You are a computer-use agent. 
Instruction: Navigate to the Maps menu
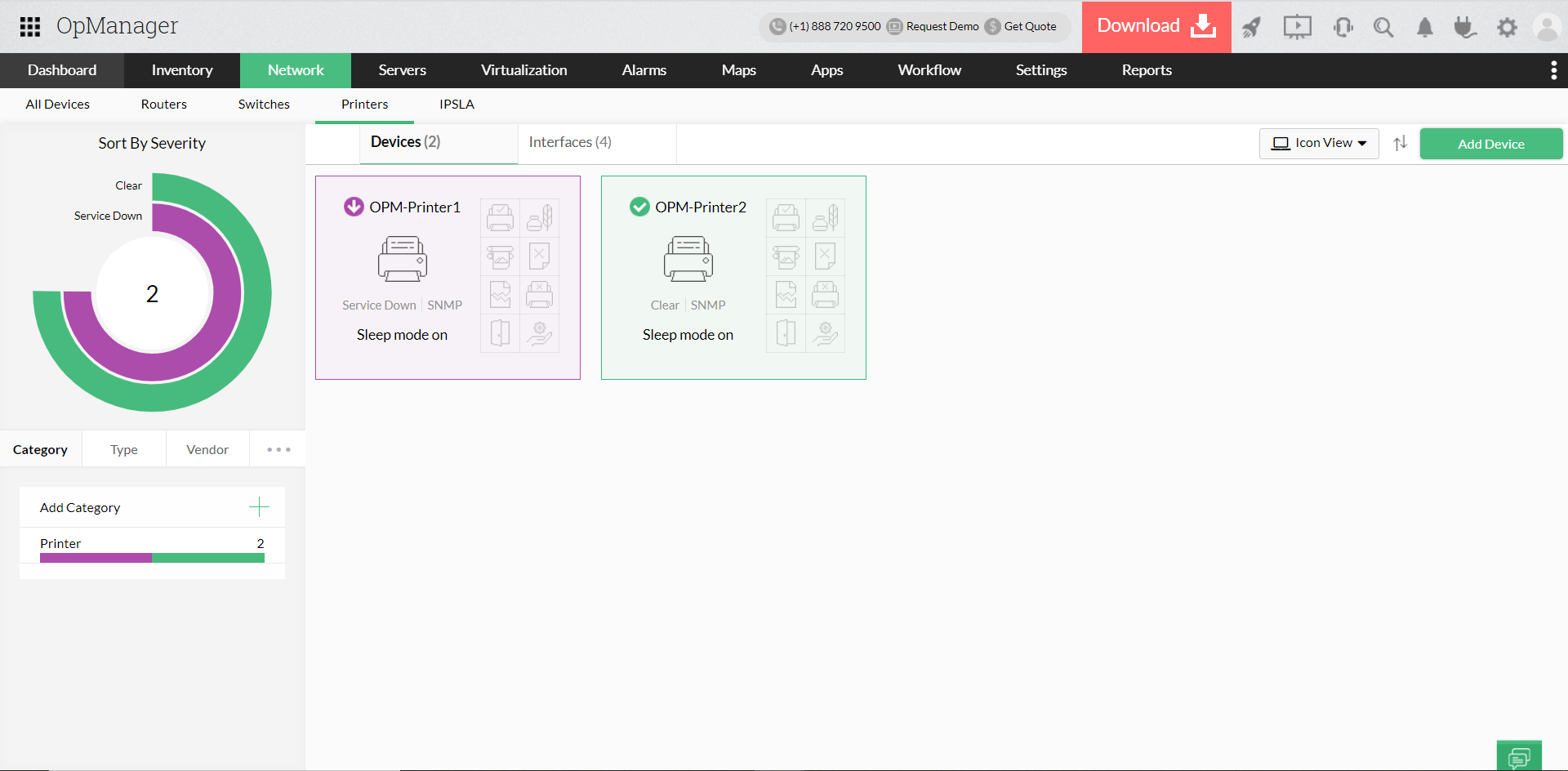tap(739, 71)
